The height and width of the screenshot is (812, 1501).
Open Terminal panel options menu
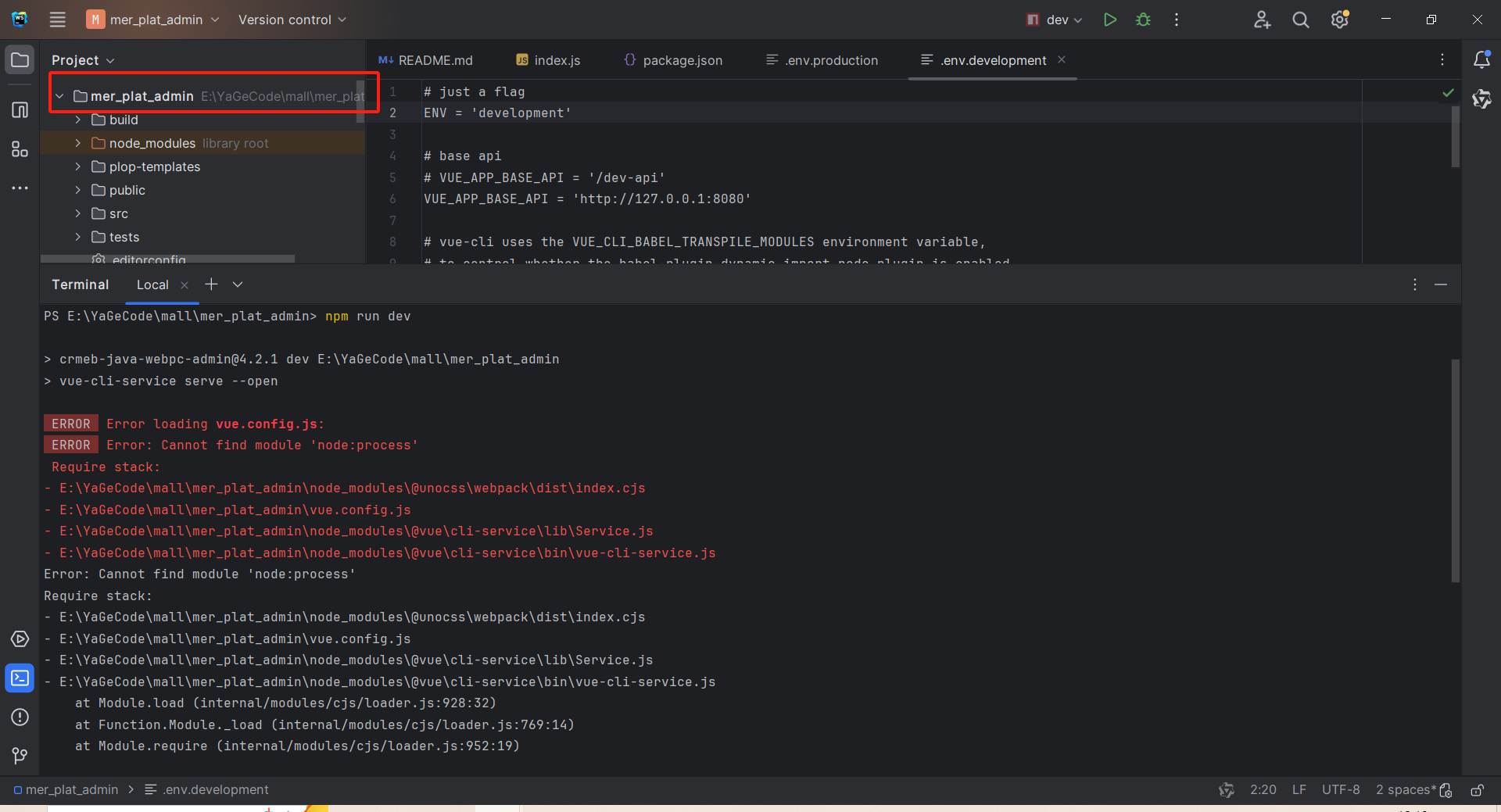1415,284
